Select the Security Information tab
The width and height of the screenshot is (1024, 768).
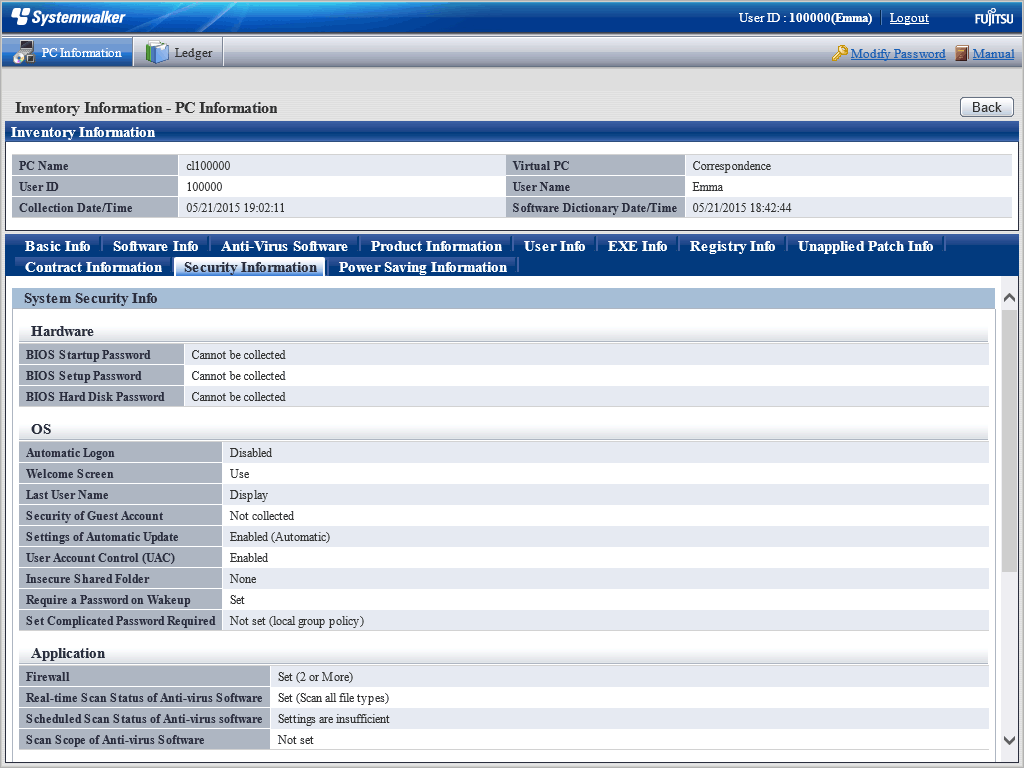click(x=250, y=267)
